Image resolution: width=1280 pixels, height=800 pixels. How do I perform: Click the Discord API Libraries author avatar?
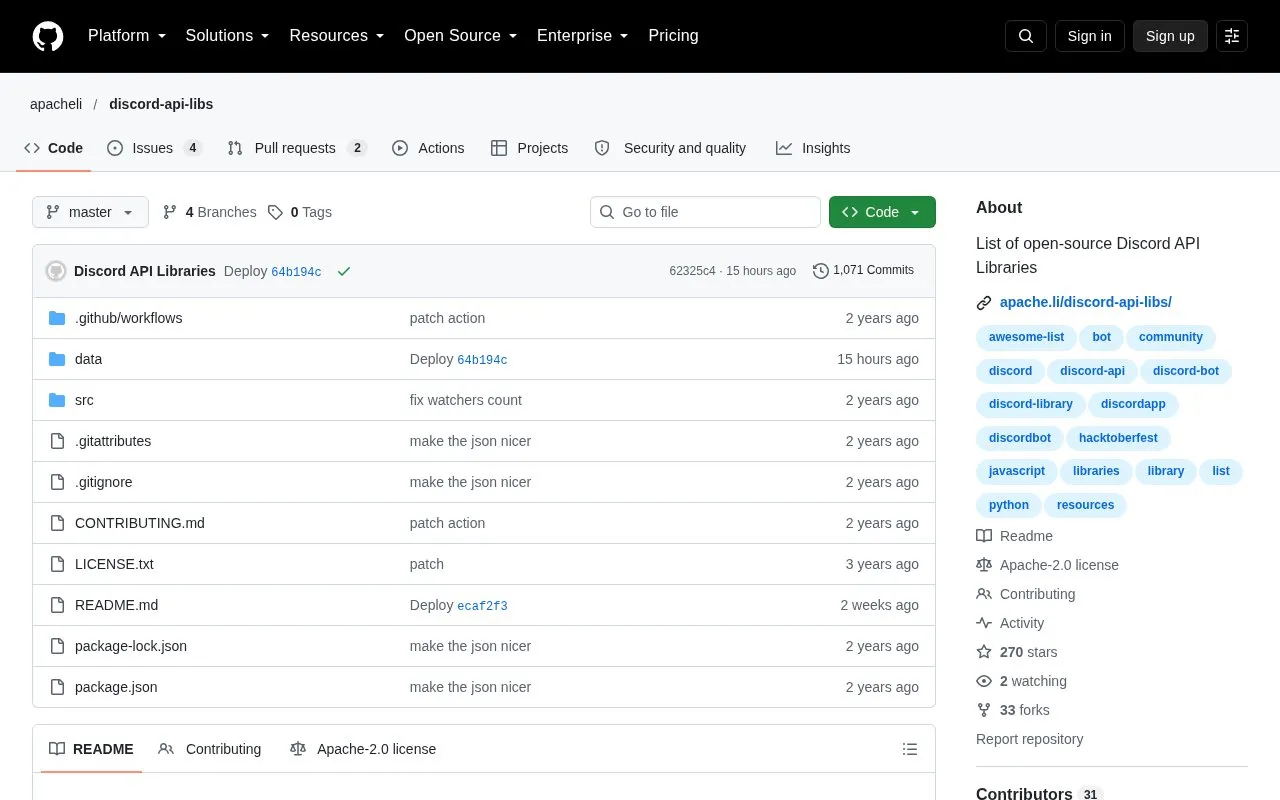56,271
